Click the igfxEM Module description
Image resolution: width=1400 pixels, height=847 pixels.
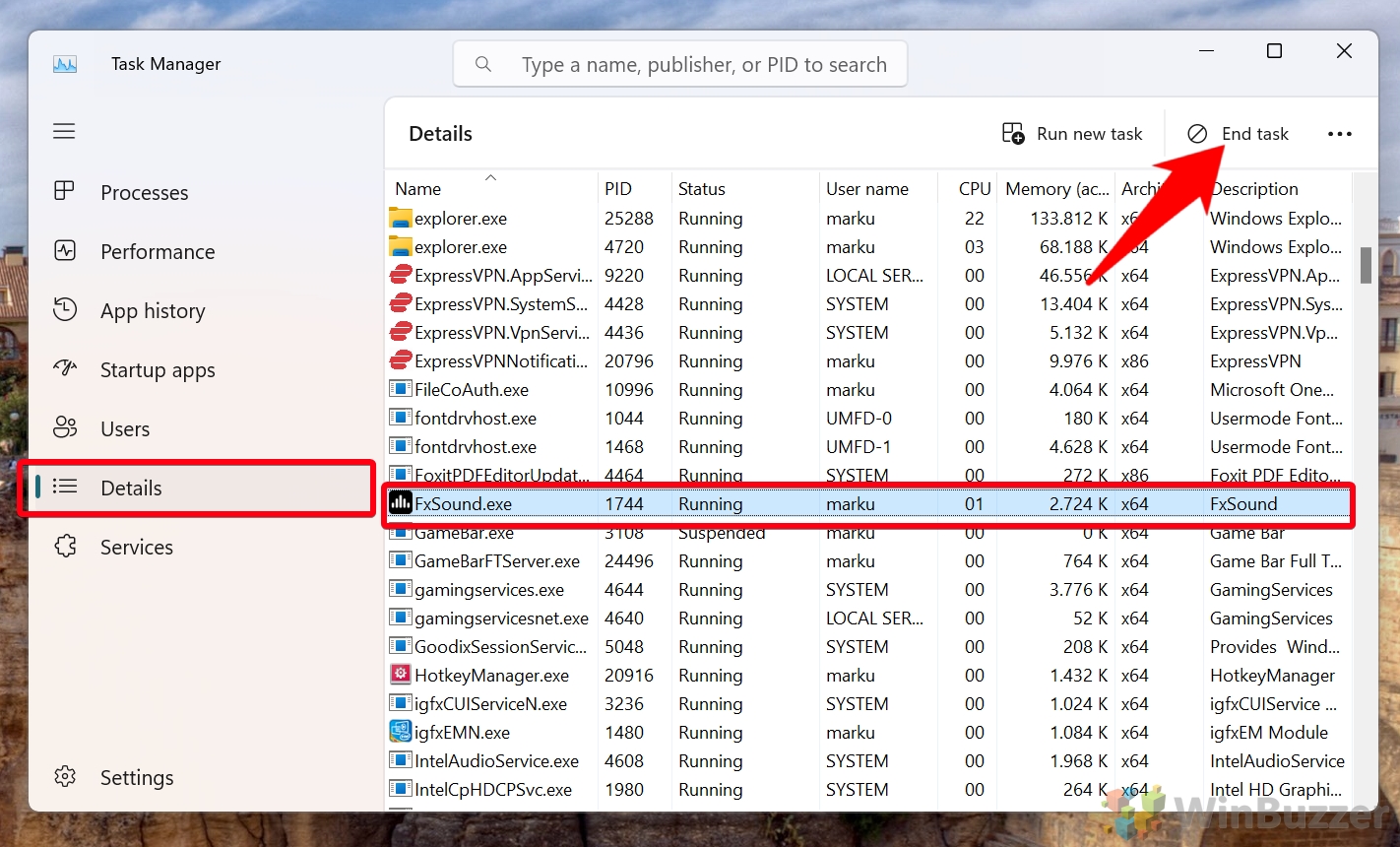tap(1269, 732)
